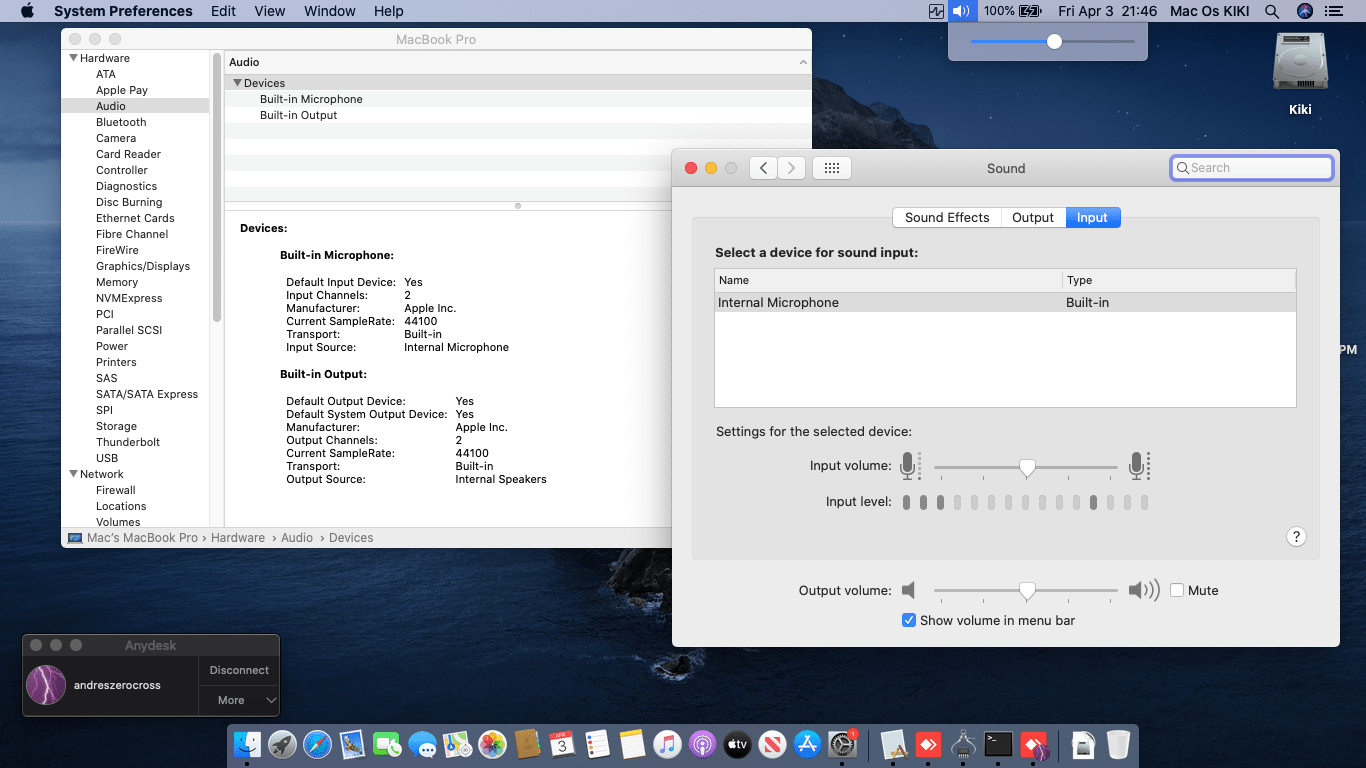Open the Window menu in menu bar
This screenshot has height=768, width=1366.
(x=329, y=11)
